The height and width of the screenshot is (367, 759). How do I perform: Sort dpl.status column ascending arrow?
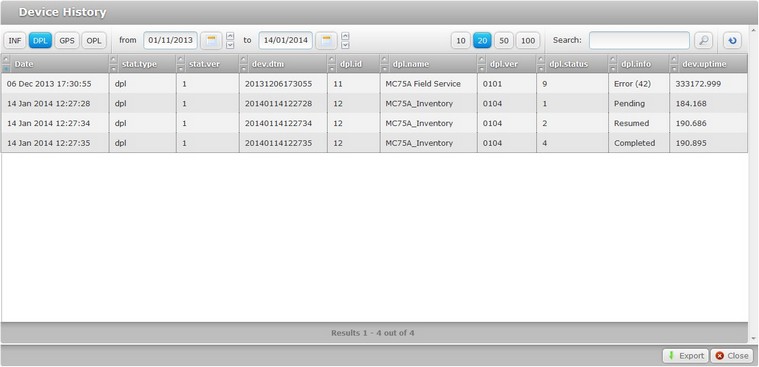pos(541,60)
